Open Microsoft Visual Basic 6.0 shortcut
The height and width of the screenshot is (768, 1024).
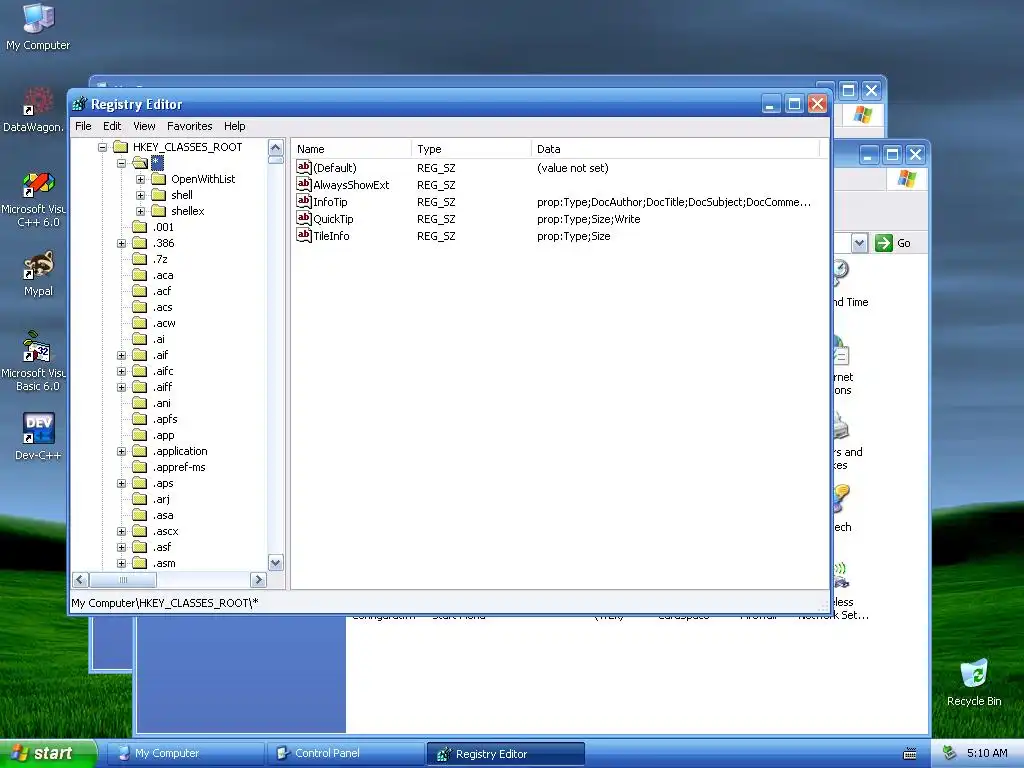37,362
